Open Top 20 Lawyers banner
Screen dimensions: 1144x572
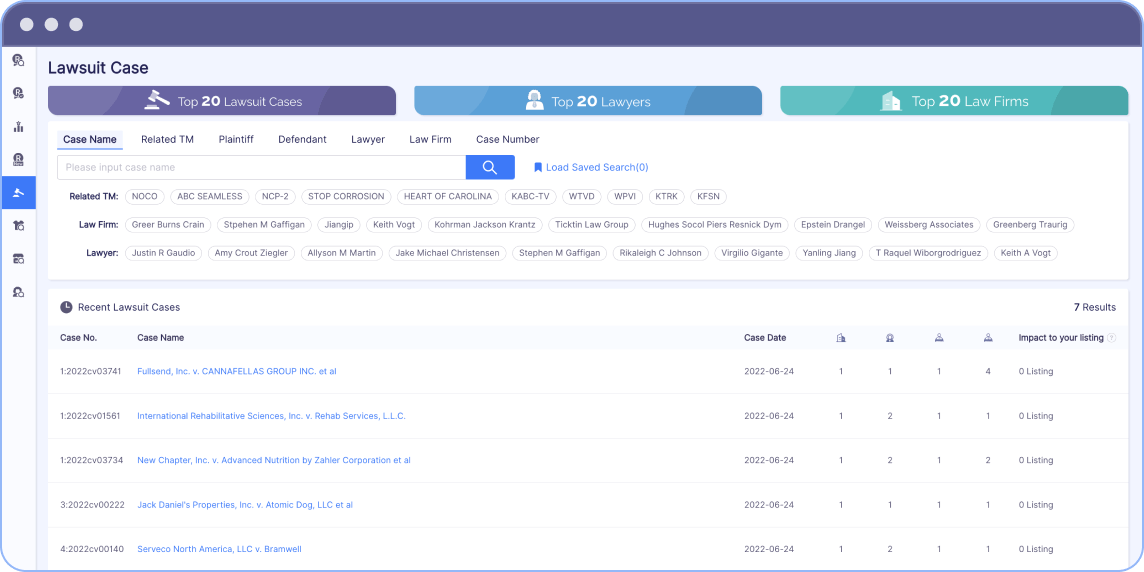588,101
